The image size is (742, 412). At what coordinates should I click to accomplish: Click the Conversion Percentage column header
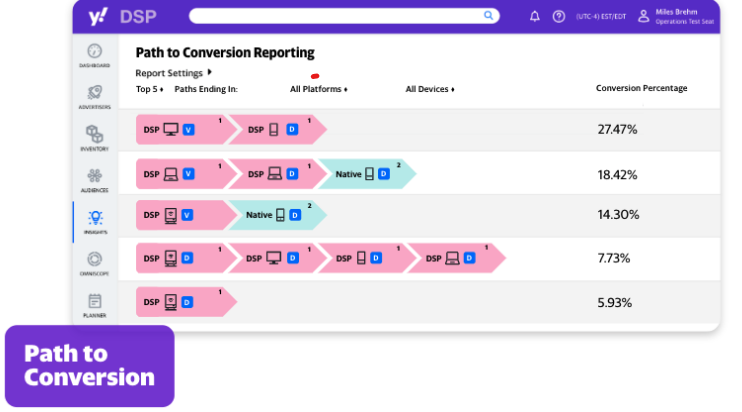(641, 88)
